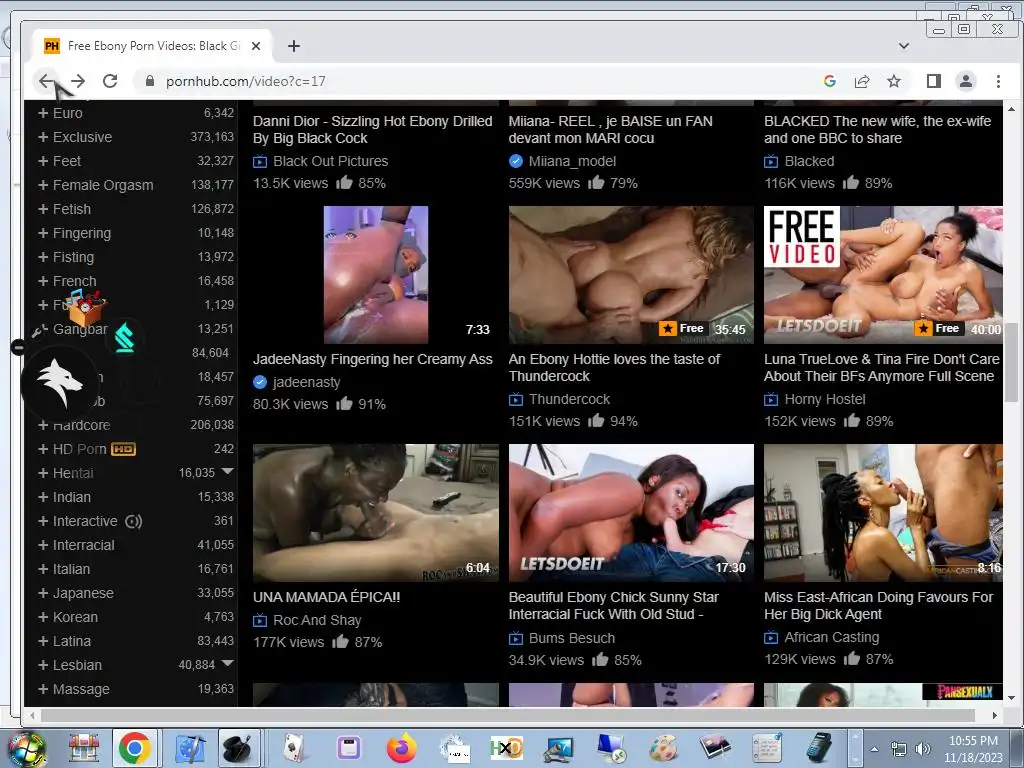Open the Roc And Shay channel link
This screenshot has width=1024, height=768.
click(x=317, y=620)
